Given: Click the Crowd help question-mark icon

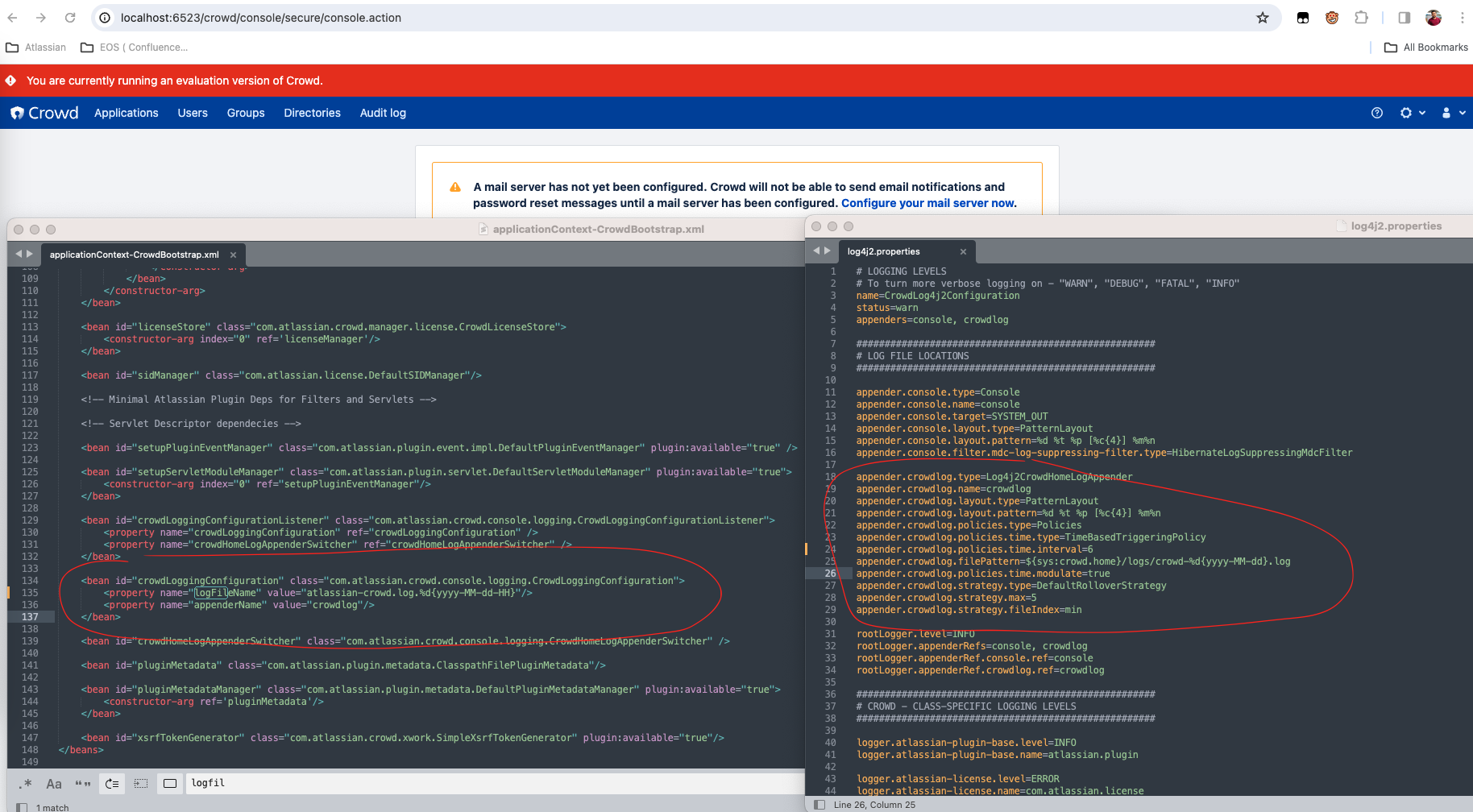Looking at the screenshot, I should [1377, 113].
